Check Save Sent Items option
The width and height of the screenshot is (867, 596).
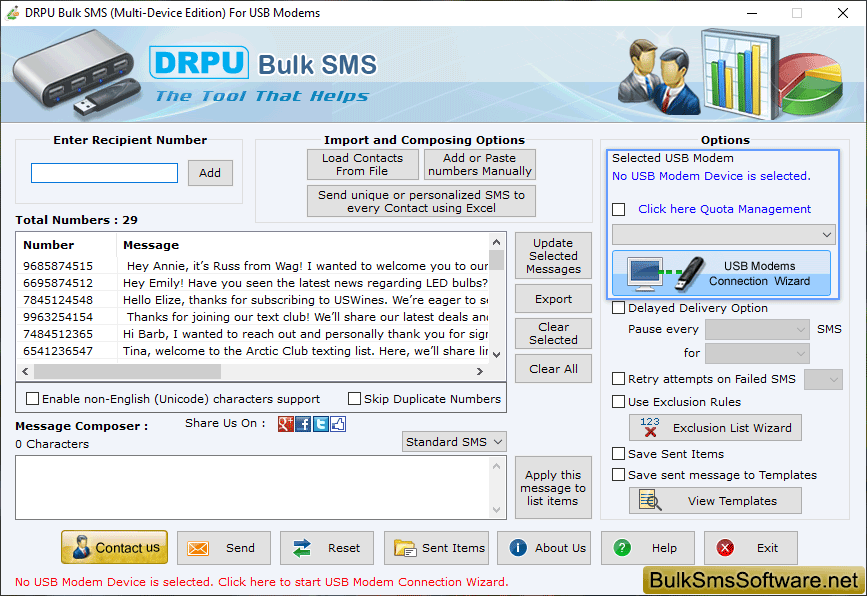coord(619,454)
